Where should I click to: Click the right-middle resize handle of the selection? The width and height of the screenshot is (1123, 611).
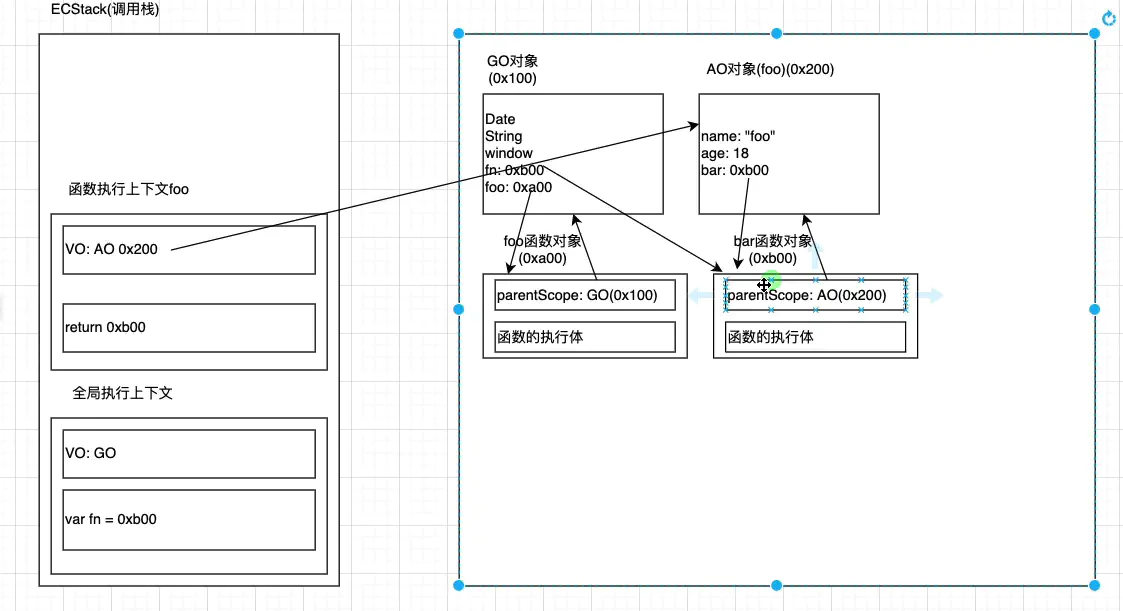tap(1094, 310)
